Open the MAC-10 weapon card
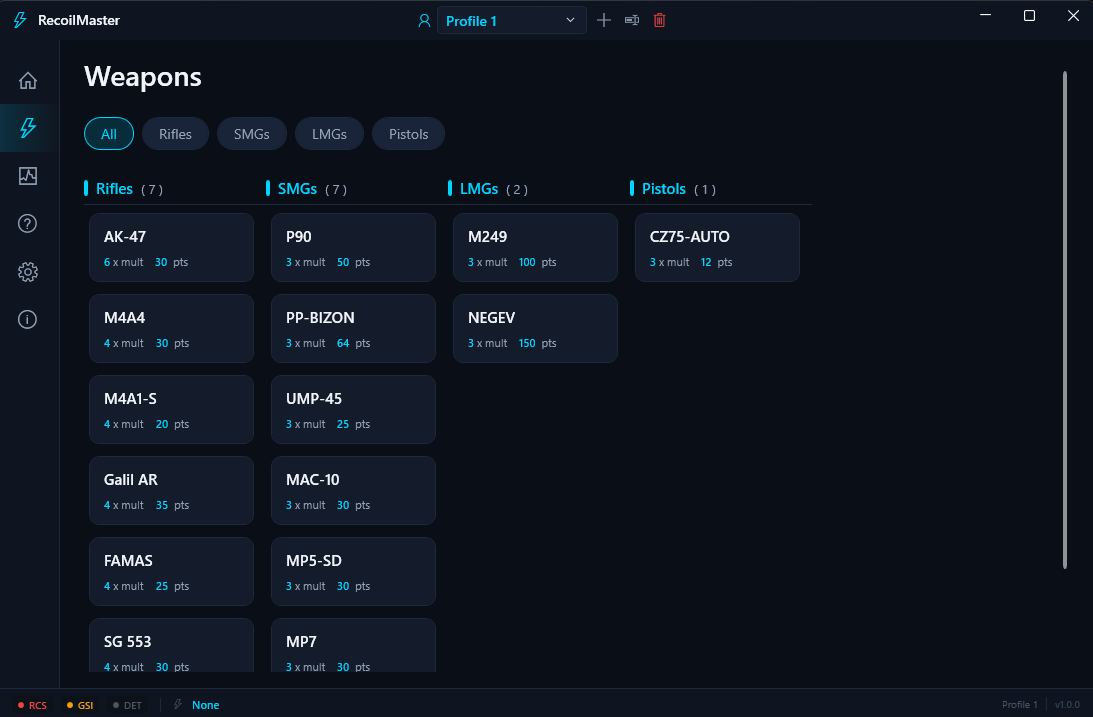 [x=353, y=491]
